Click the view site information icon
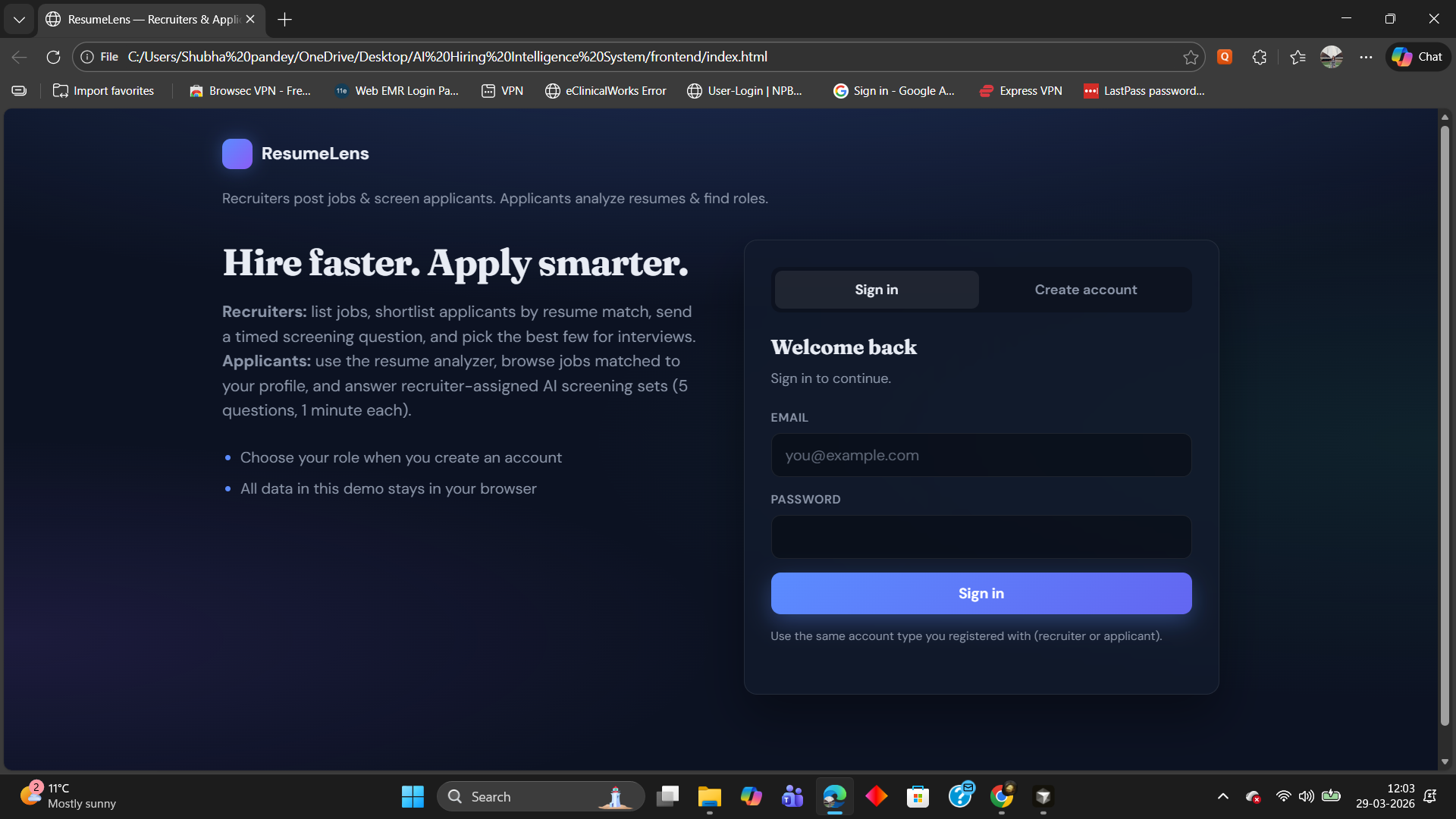 tap(87, 57)
